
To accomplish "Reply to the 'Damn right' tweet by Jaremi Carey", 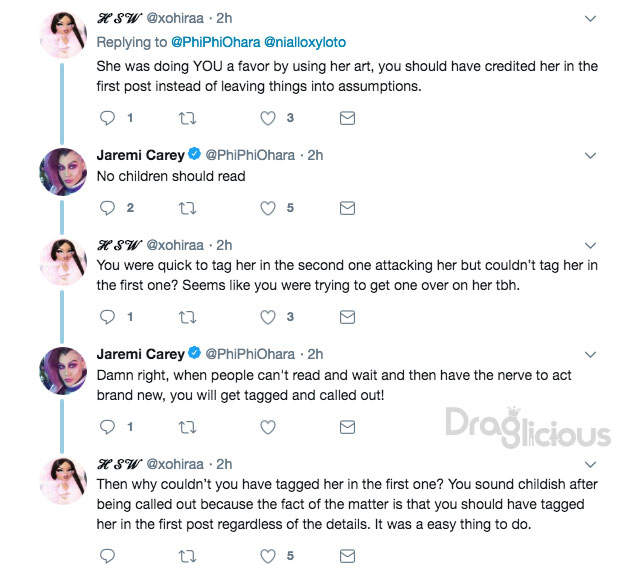I will coord(107,427).
